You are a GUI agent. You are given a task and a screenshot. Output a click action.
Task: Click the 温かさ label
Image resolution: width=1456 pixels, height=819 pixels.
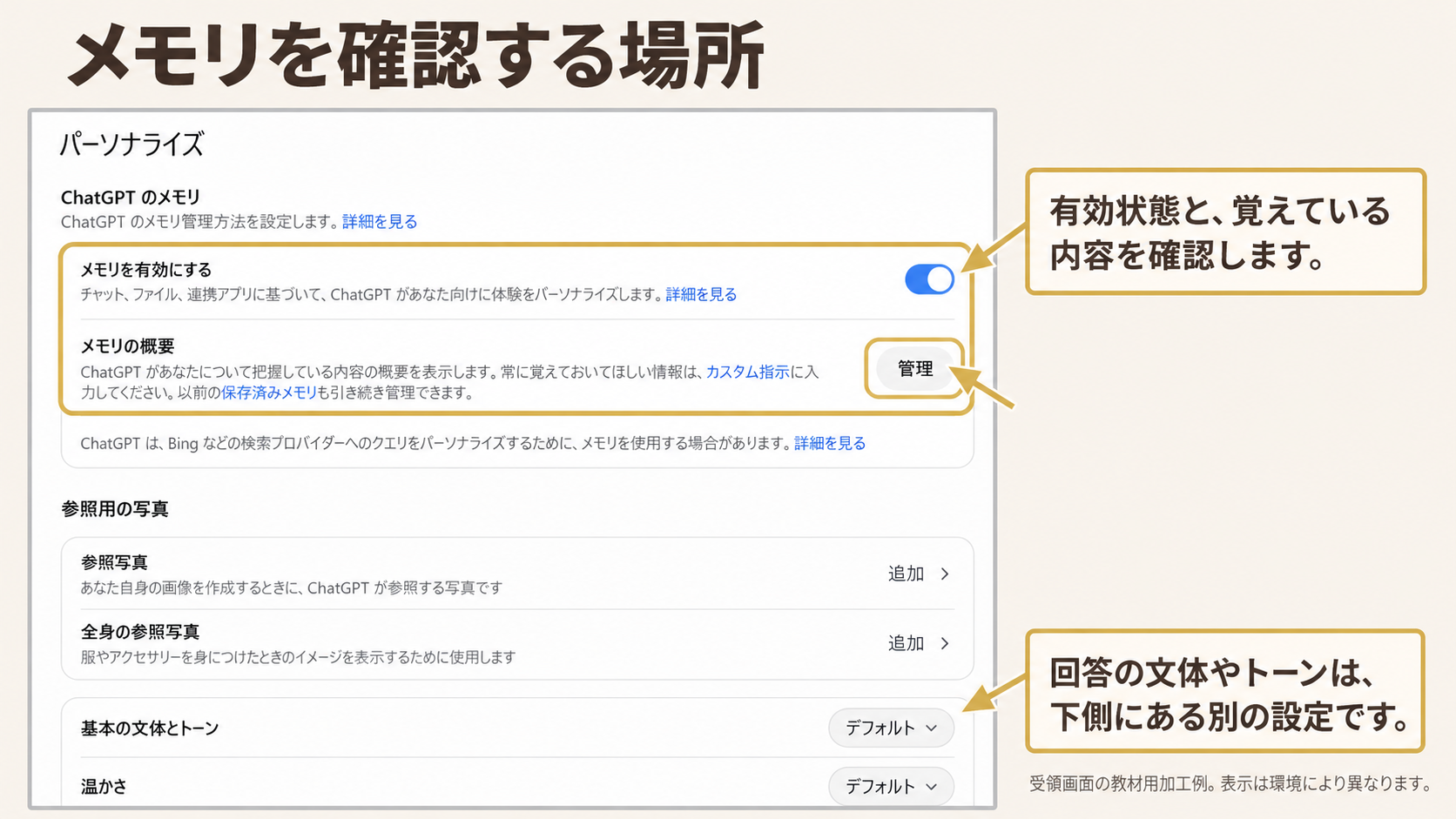point(104,786)
